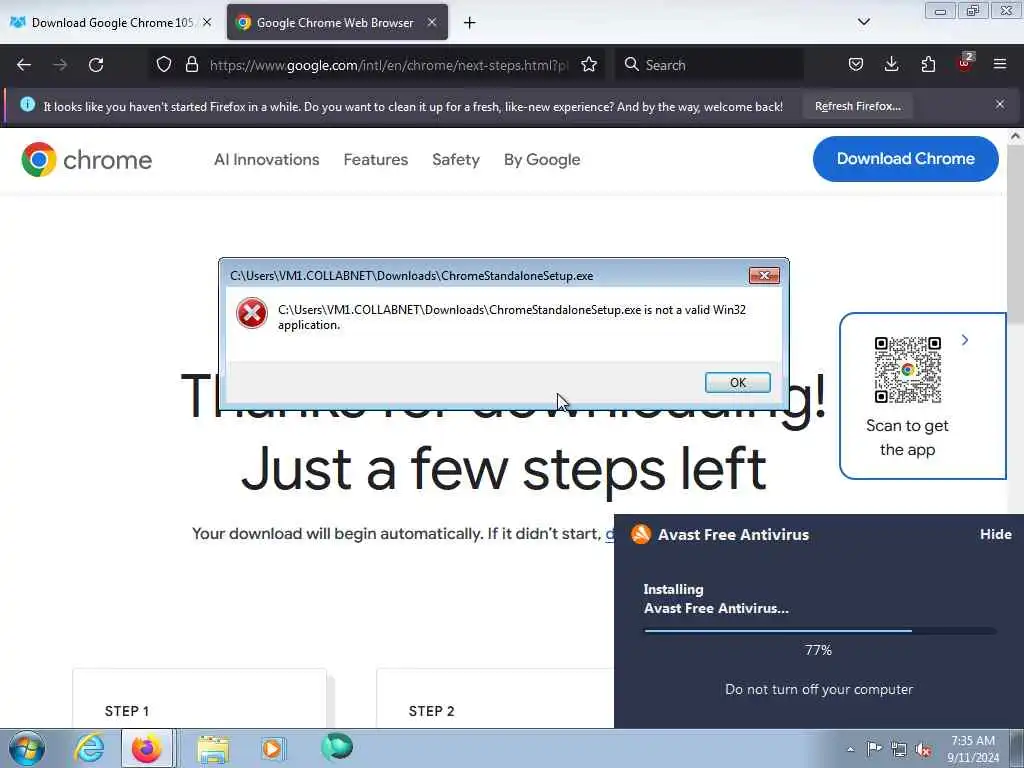1024x768 pixels.
Task: Click the padlock site info icon
Action: click(x=191, y=64)
